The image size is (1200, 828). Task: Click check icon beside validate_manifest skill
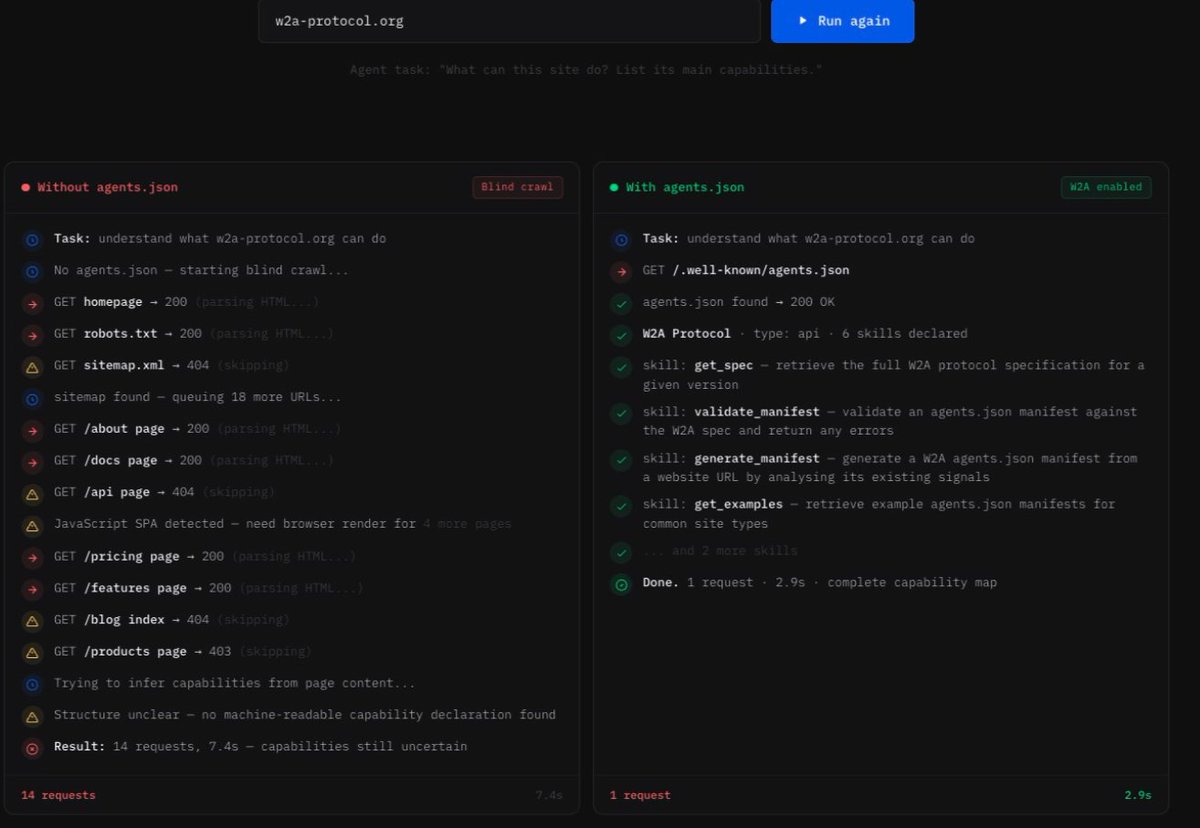621,413
